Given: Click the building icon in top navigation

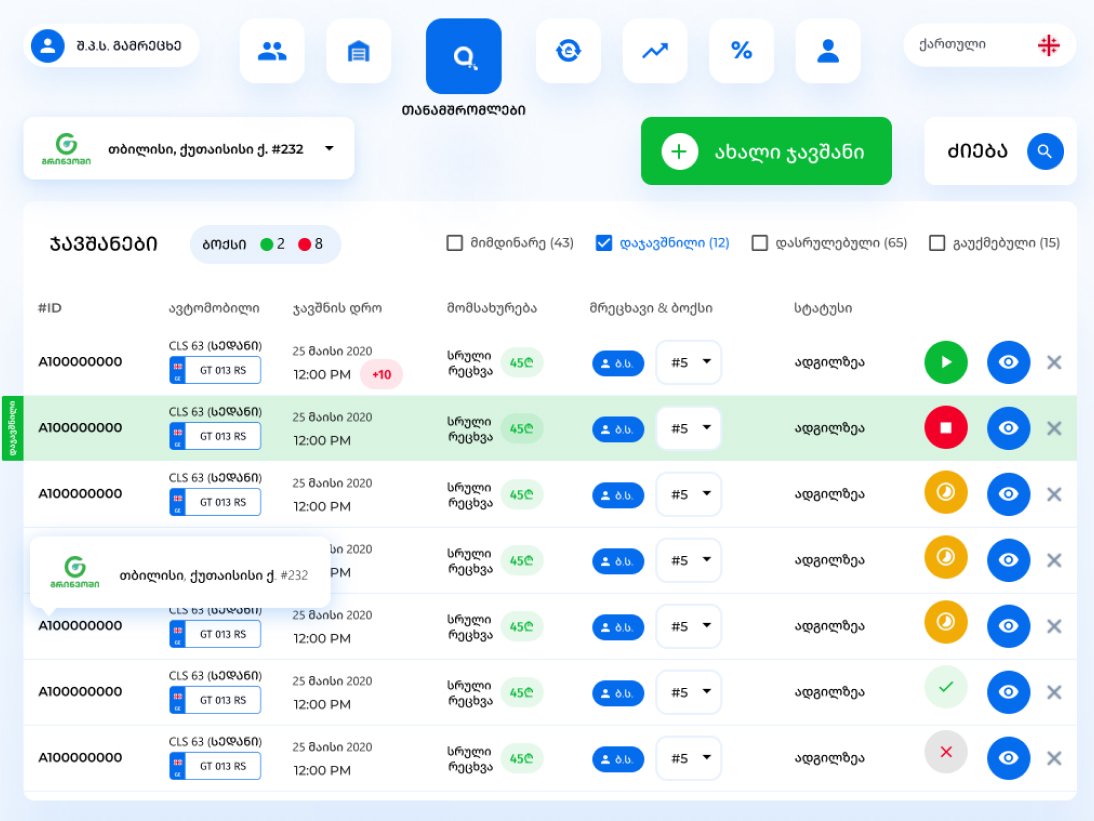Looking at the screenshot, I should [x=358, y=51].
